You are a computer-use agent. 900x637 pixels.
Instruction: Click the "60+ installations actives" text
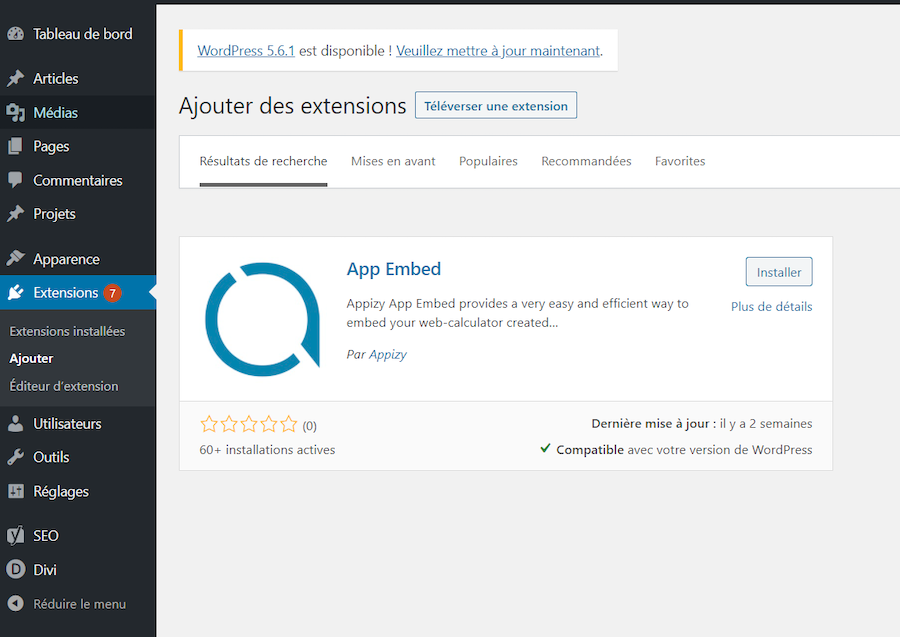pyautogui.click(x=267, y=450)
